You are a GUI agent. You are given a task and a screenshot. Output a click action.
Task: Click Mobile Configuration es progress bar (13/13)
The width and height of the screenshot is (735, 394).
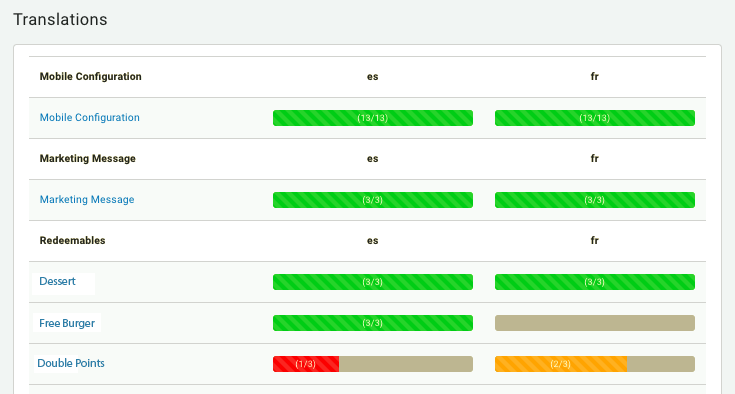point(373,118)
